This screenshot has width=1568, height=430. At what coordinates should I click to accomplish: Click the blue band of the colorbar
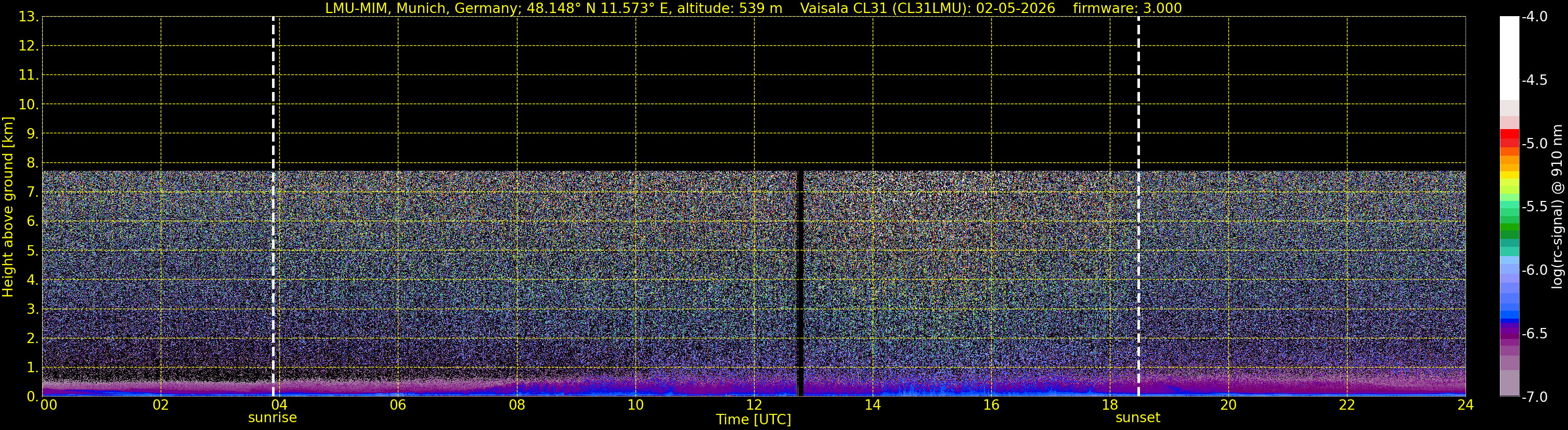[1509, 315]
